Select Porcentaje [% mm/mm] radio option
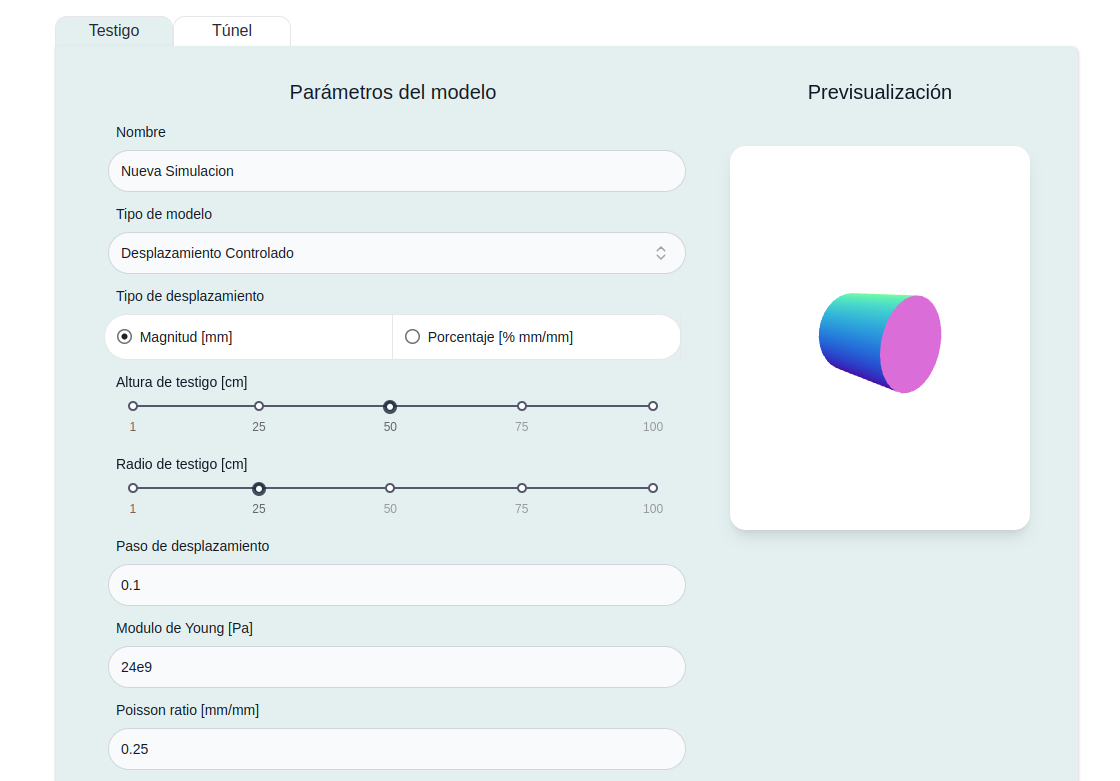Image resolution: width=1120 pixels, height=781 pixels. (x=413, y=337)
